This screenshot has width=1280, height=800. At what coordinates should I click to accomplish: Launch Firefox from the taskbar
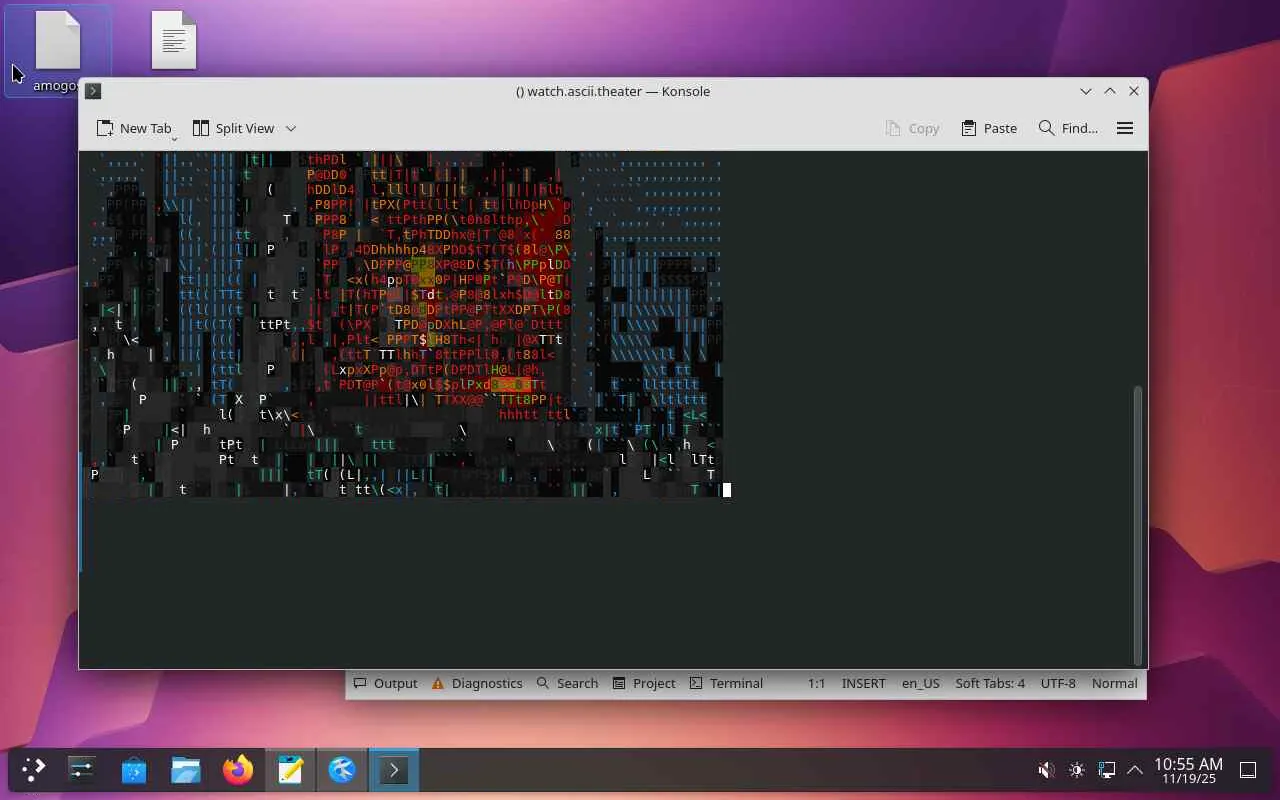(238, 770)
